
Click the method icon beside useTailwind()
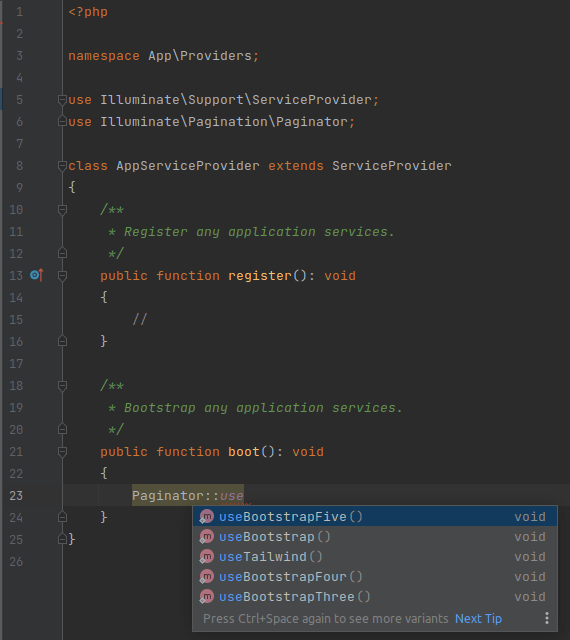tap(207, 557)
